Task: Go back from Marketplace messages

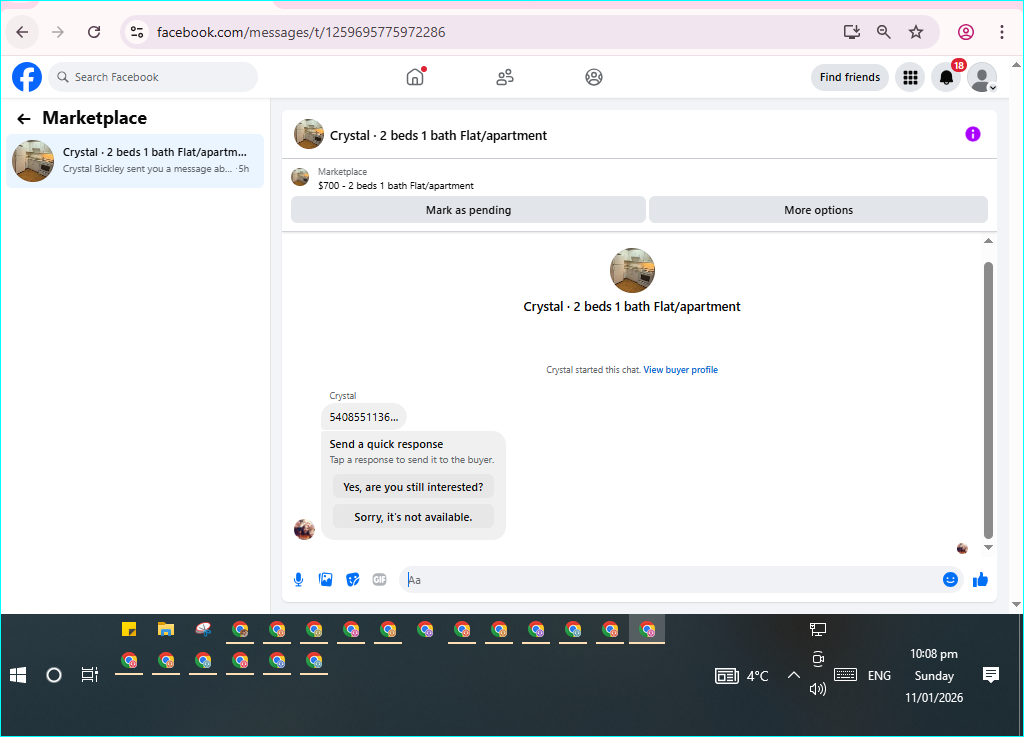Action: 24,119
